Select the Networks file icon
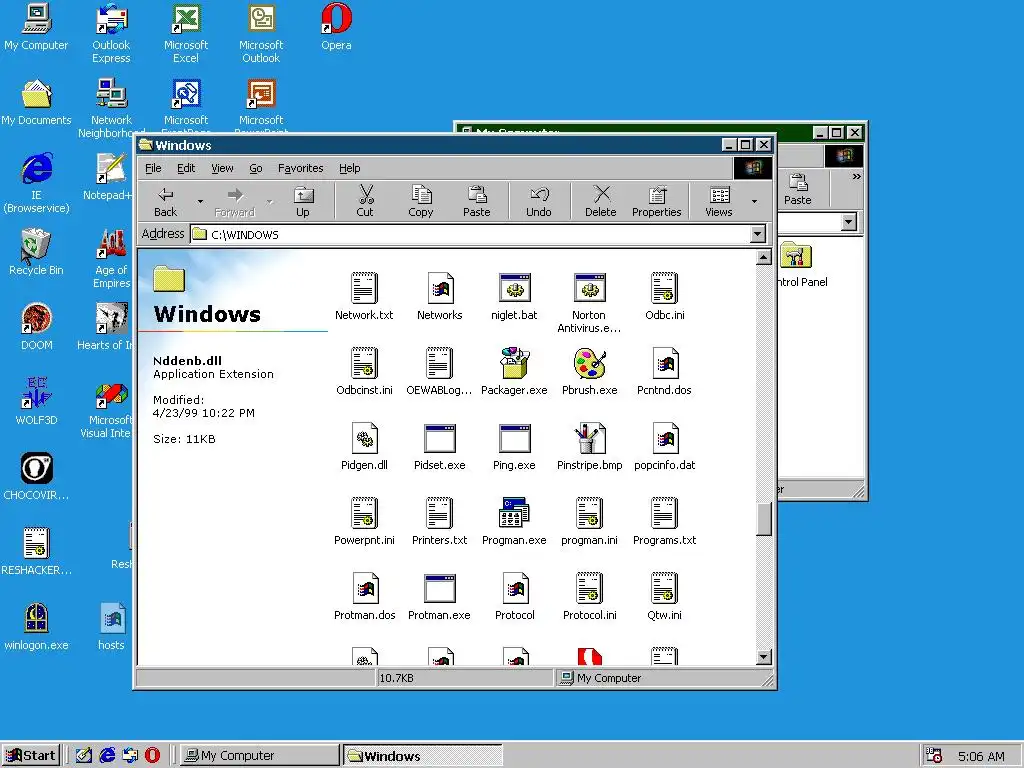Viewport: 1024px width, 768px height. pyautogui.click(x=440, y=288)
